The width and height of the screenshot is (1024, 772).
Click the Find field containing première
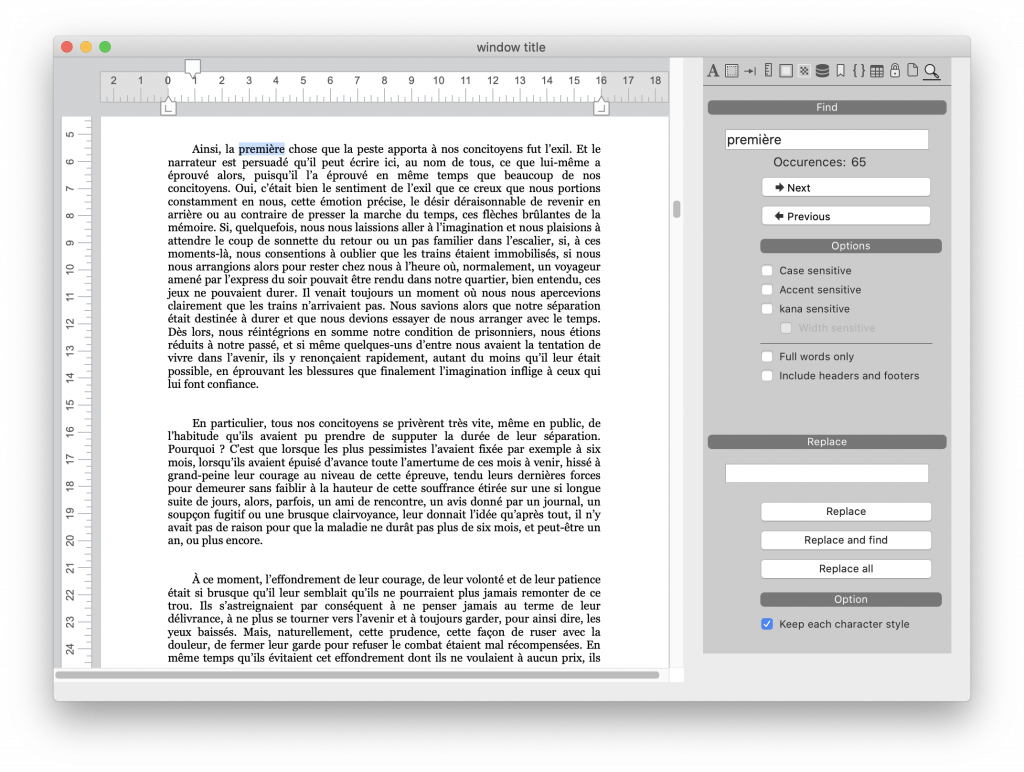tap(827, 140)
